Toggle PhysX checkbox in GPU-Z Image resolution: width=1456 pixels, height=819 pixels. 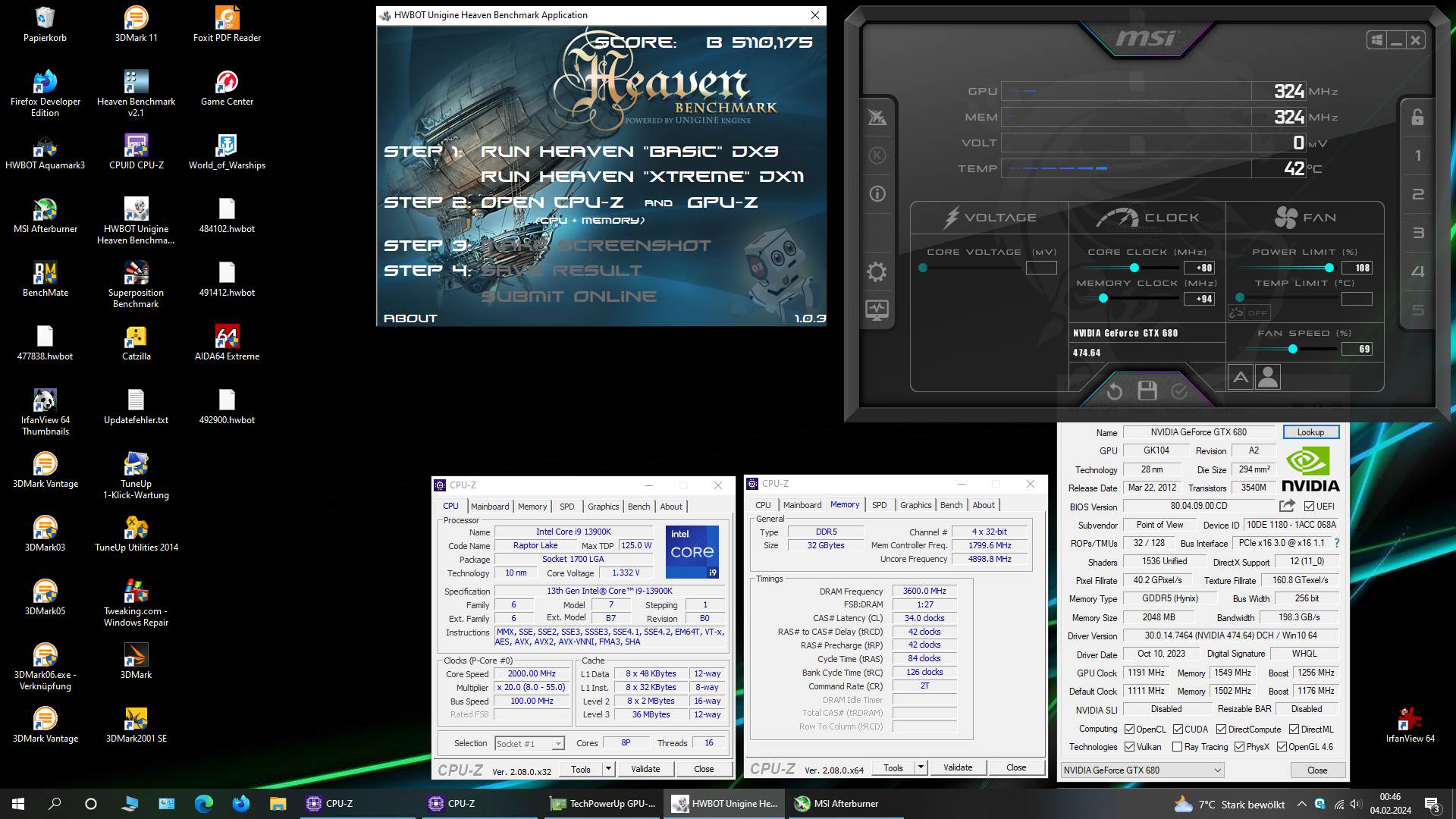tap(1239, 746)
